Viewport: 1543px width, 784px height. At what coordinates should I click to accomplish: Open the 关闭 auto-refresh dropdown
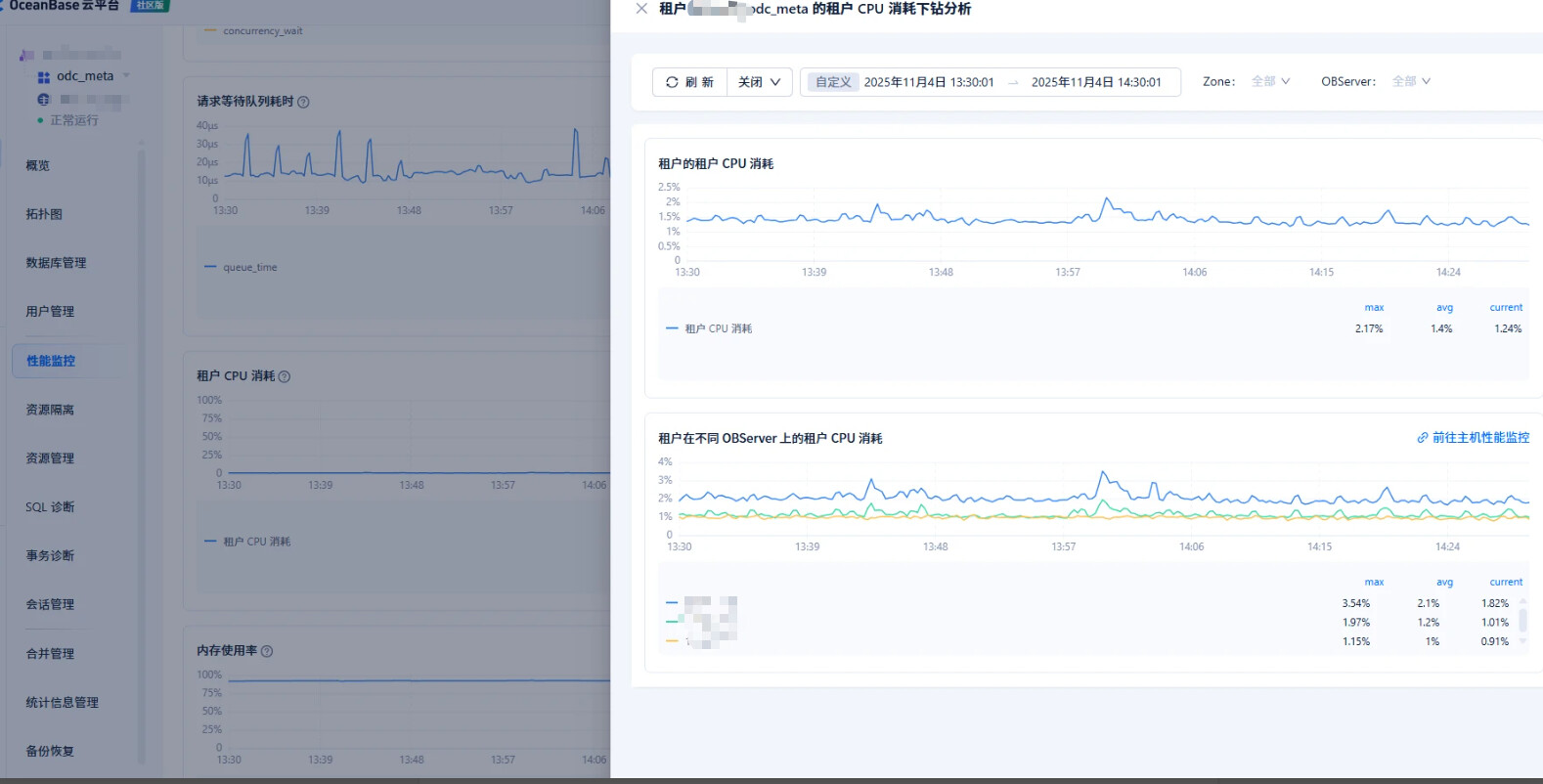(759, 82)
